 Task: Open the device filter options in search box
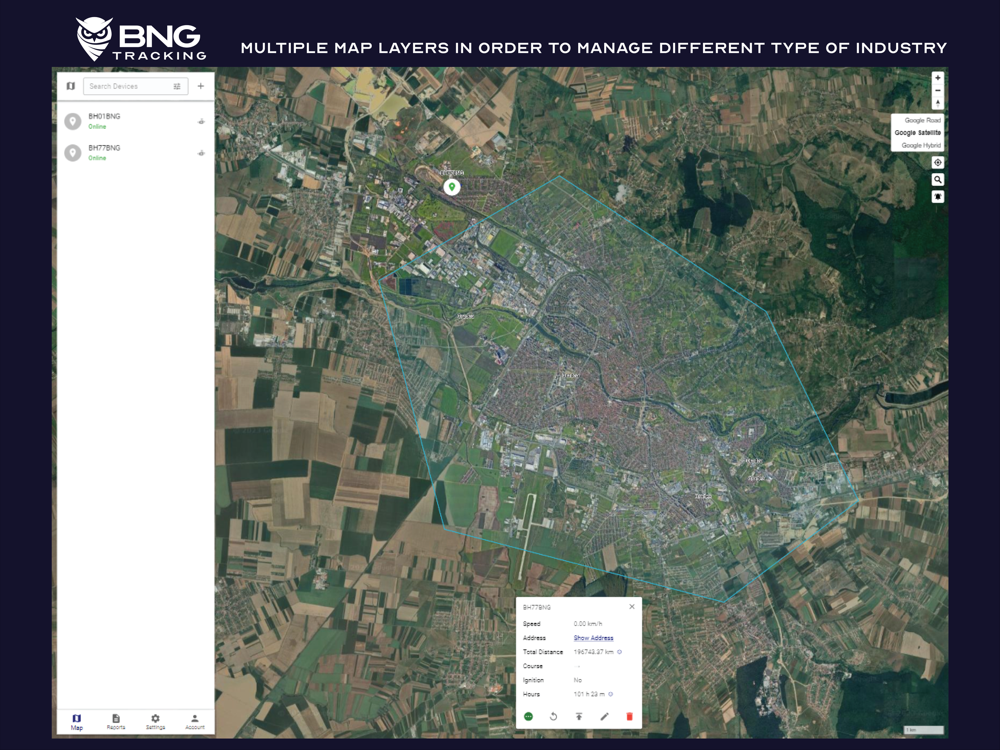coord(177,86)
